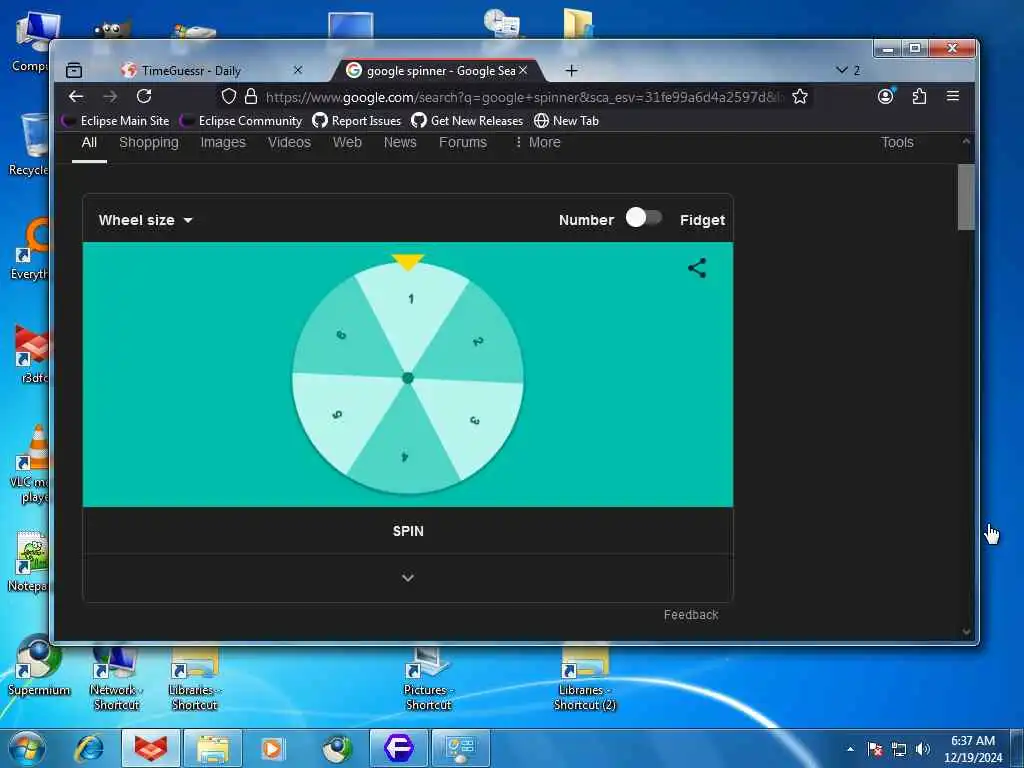Open the Report Issues GitHub bookmark
1024x768 pixels.
(x=357, y=121)
